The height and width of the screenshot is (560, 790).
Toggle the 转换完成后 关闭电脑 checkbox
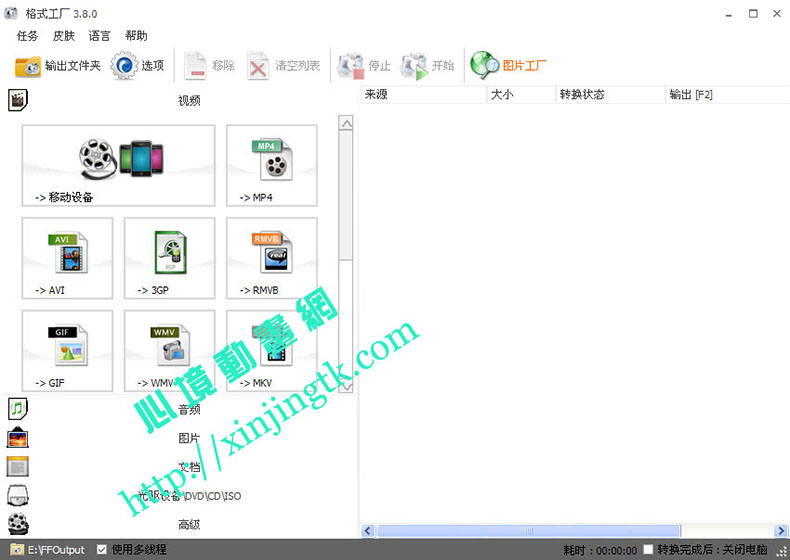pyautogui.click(x=649, y=550)
